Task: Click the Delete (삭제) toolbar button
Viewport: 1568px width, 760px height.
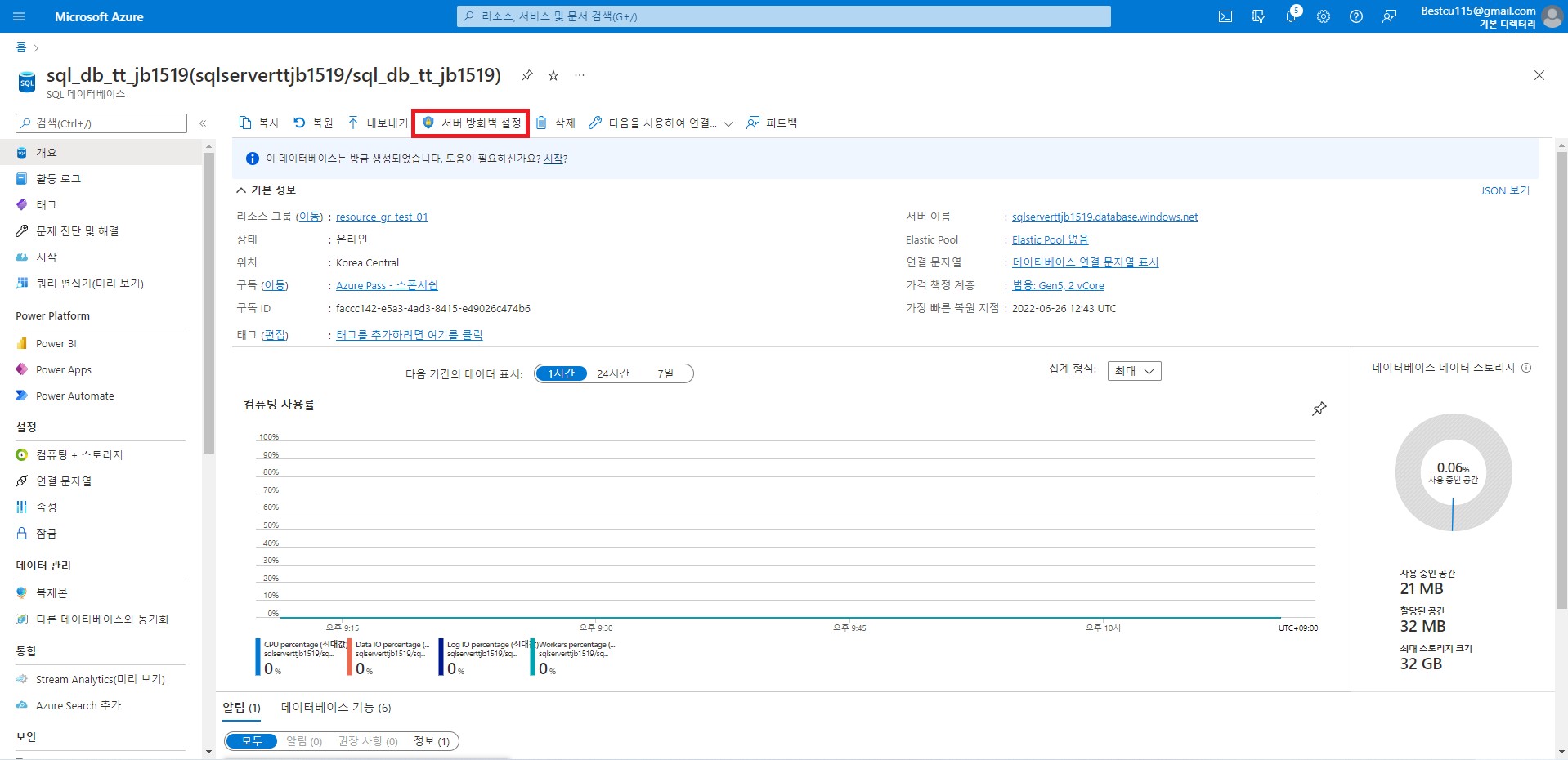Action: click(555, 123)
